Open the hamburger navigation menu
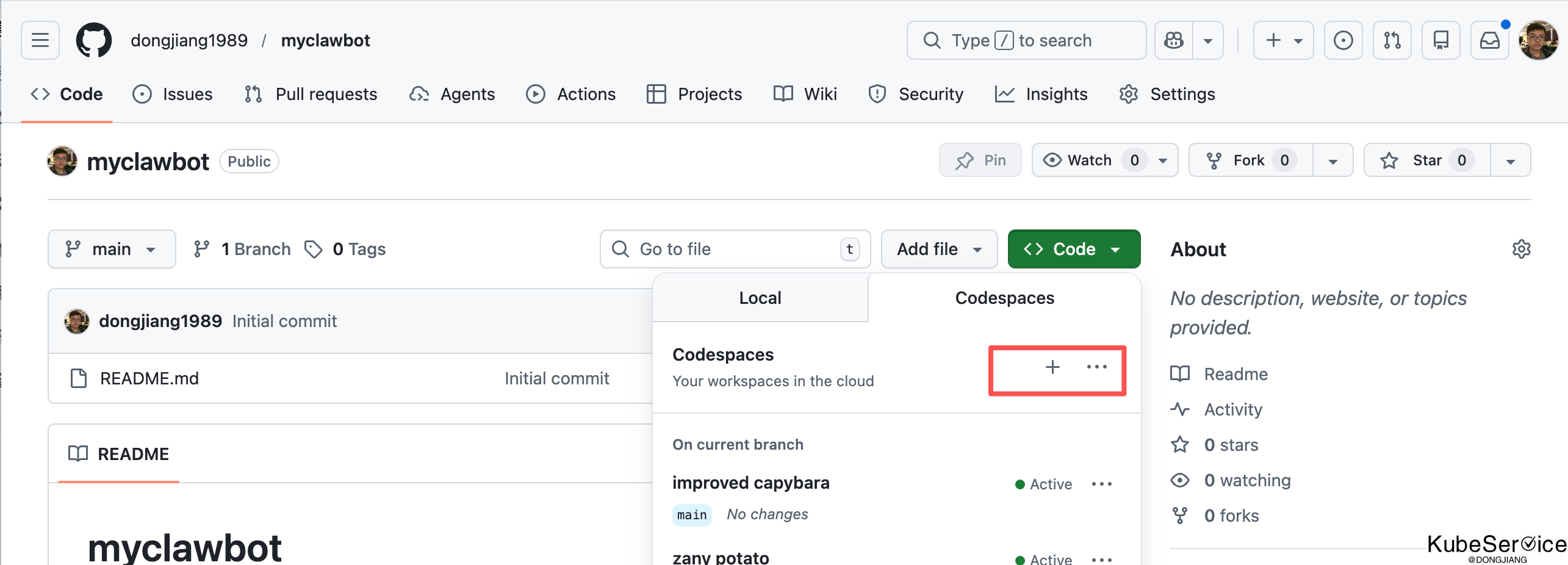This screenshot has width=1568, height=565. point(40,40)
